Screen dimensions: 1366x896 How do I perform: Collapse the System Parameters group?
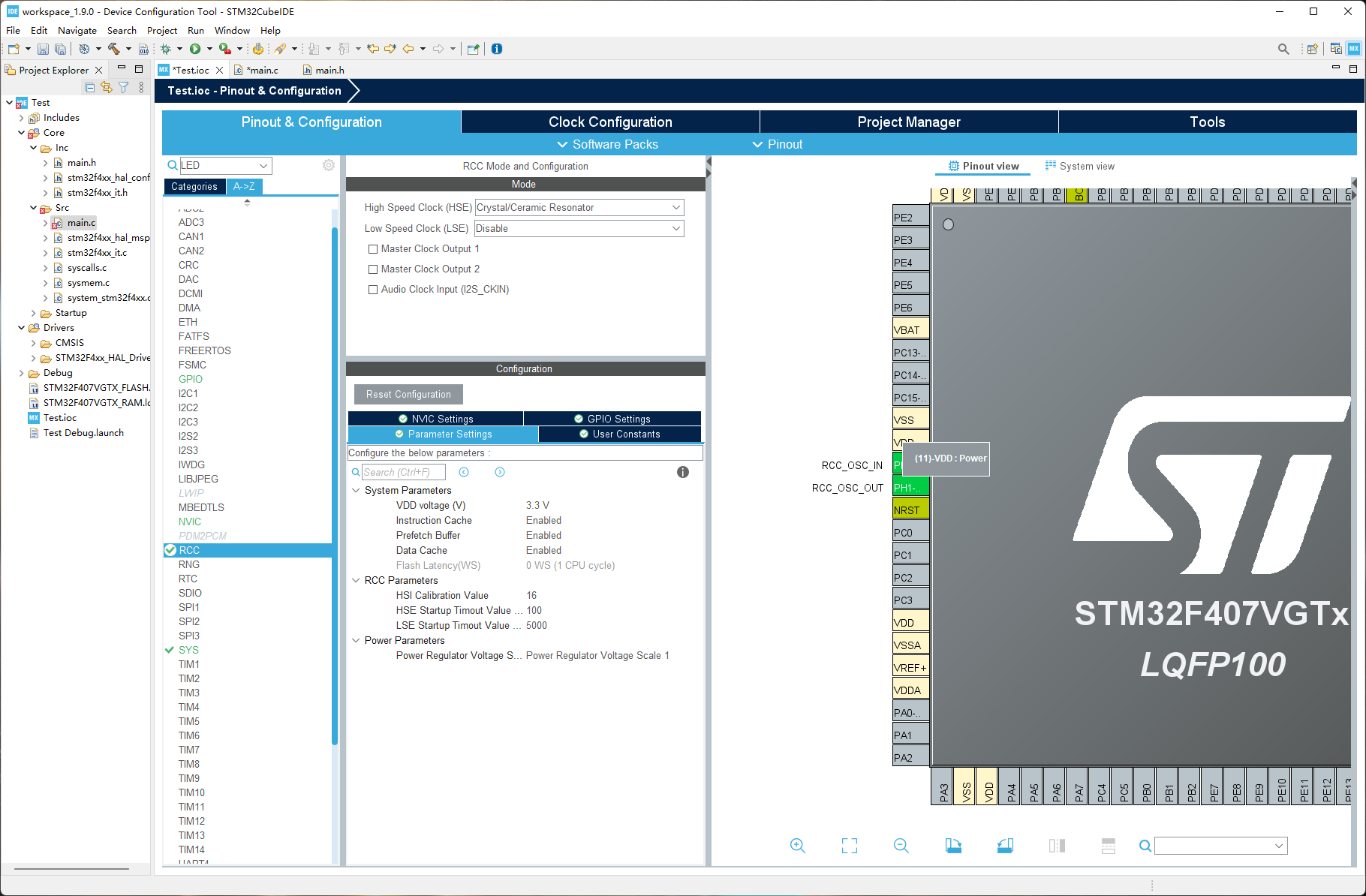tap(356, 490)
